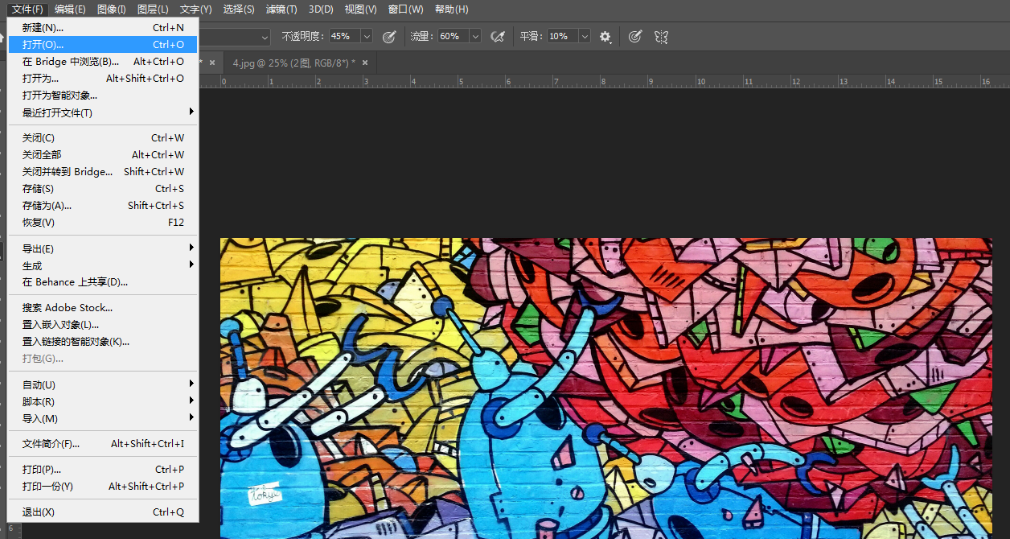Choose 打印一份(Y) entry
The image size is (1010, 539).
tap(102, 486)
